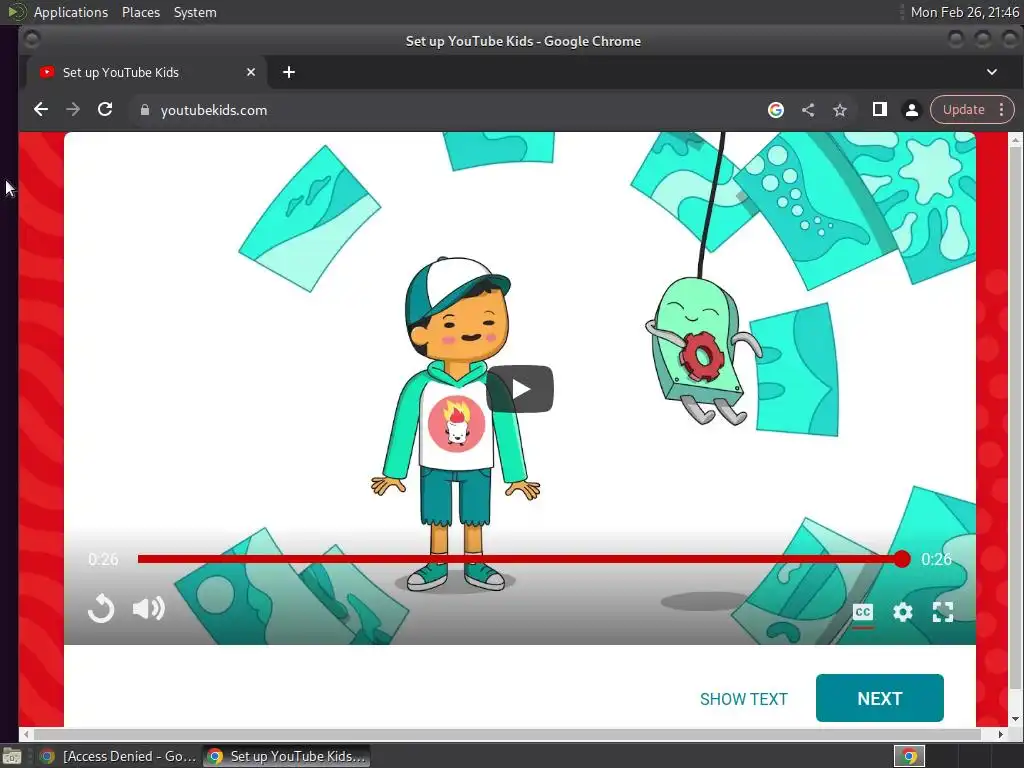Viewport: 1024px width, 768px height.
Task: Click SHOW TEXT link
Action: [744, 699]
